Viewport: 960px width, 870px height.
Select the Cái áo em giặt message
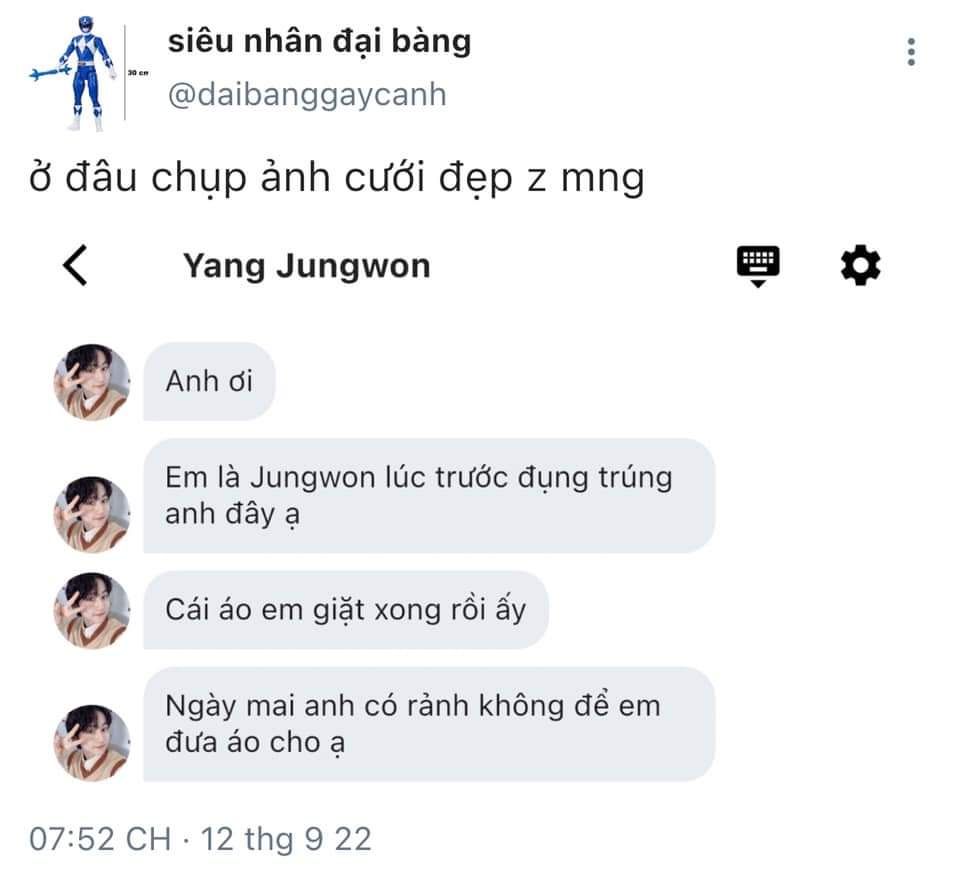coord(346,610)
